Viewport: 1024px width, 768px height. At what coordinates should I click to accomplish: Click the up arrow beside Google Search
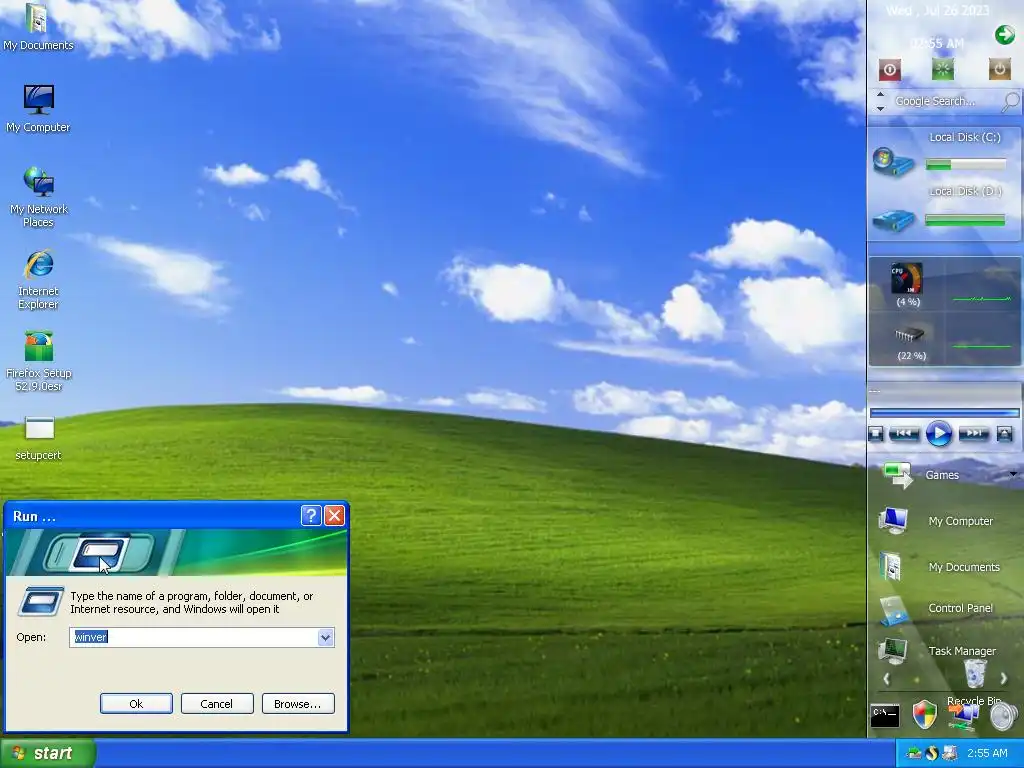pos(880,94)
